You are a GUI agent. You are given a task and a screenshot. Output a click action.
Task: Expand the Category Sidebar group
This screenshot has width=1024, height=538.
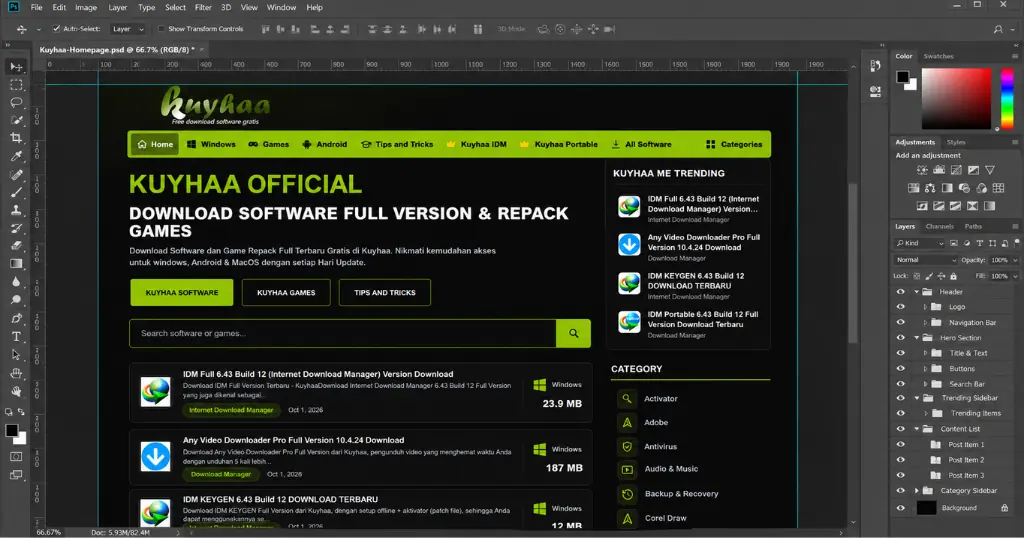pos(916,490)
